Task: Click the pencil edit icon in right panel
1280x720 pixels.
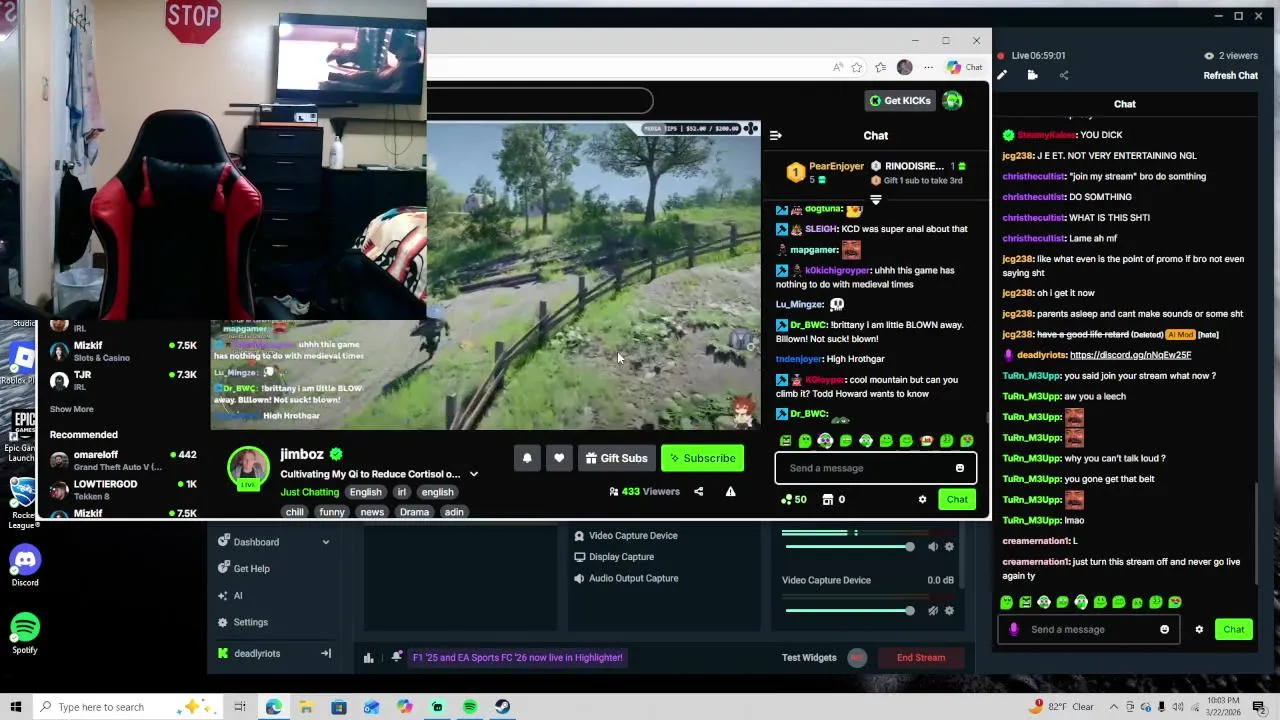Action: point(1002,76)
